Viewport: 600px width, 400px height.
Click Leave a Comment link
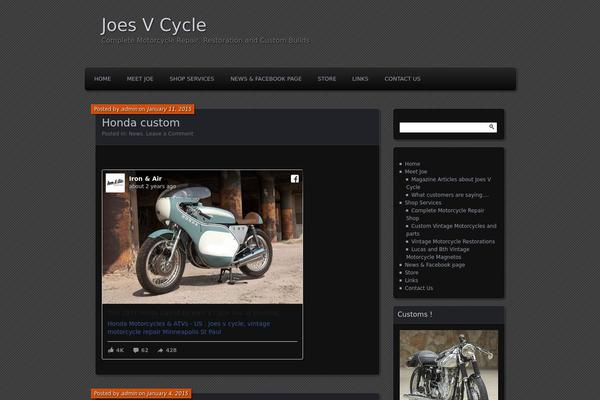(170, 134)
